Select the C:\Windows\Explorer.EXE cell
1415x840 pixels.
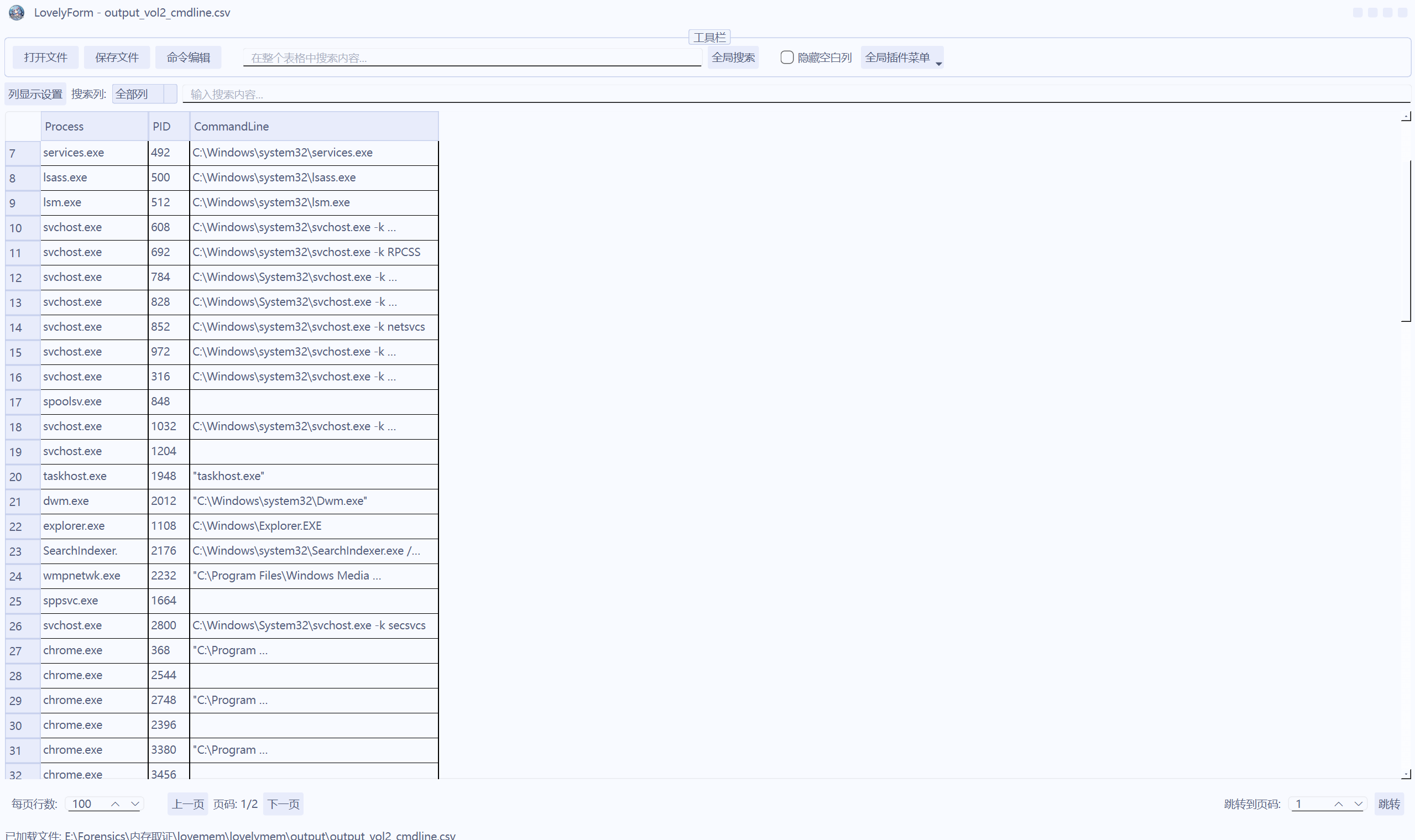point(314,526)
